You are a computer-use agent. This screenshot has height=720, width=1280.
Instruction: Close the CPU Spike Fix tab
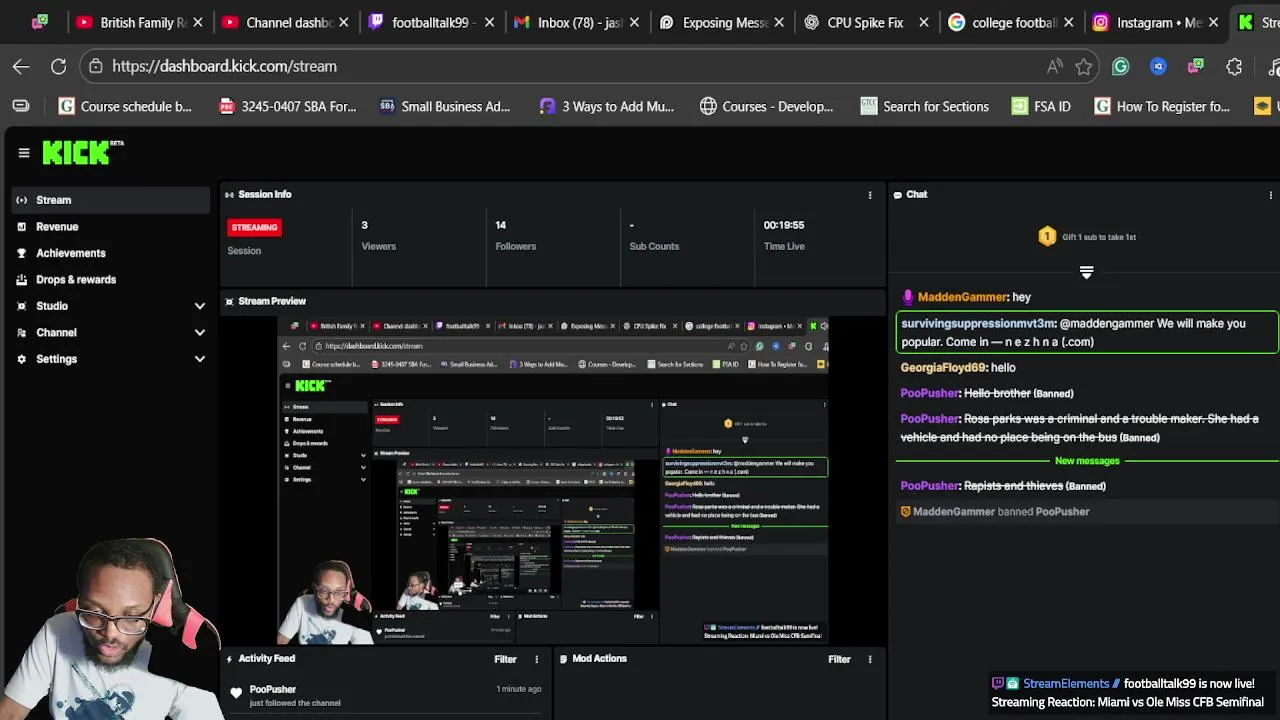(924, 22)
